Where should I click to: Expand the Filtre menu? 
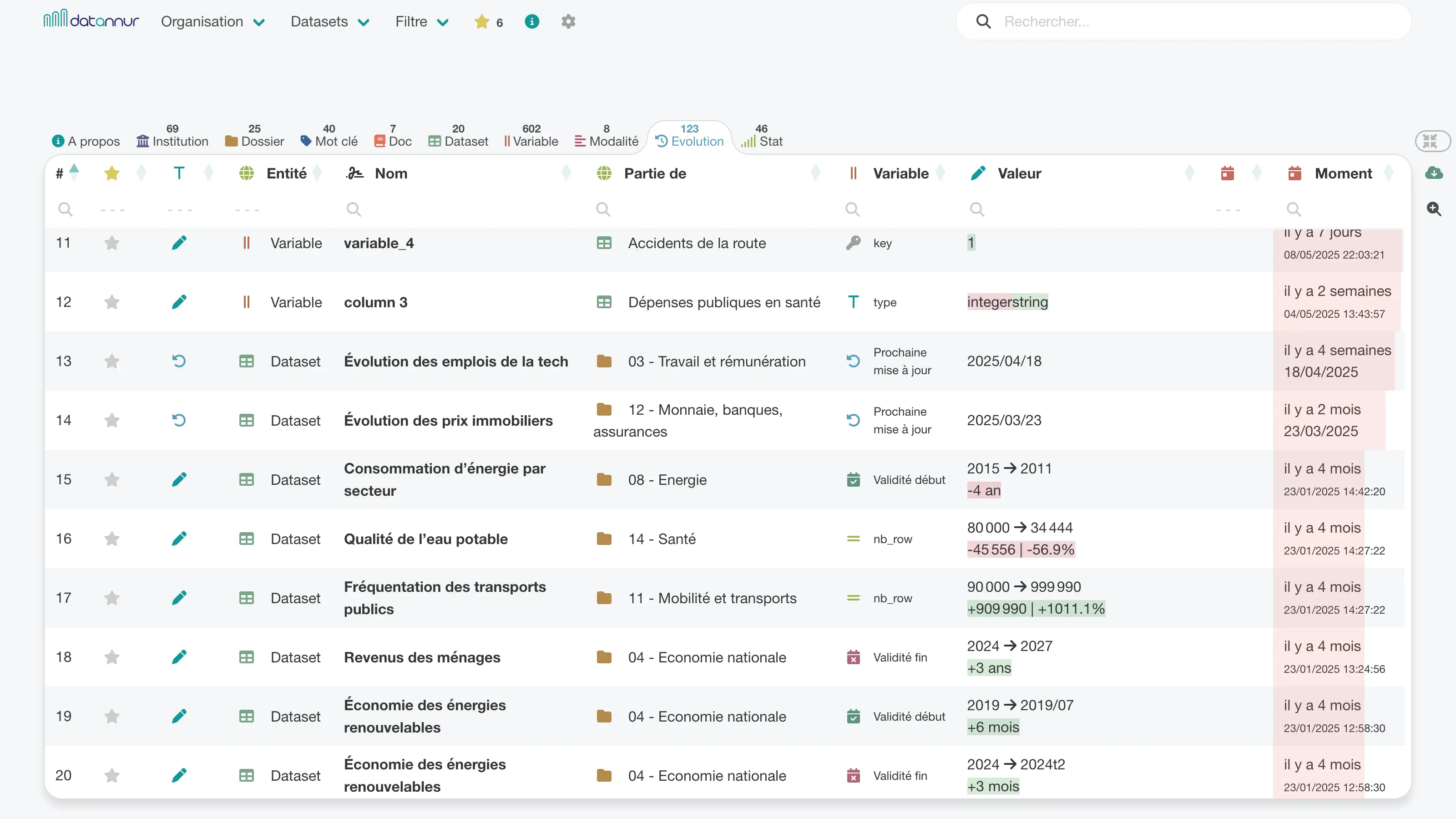[x=422, y=21]
